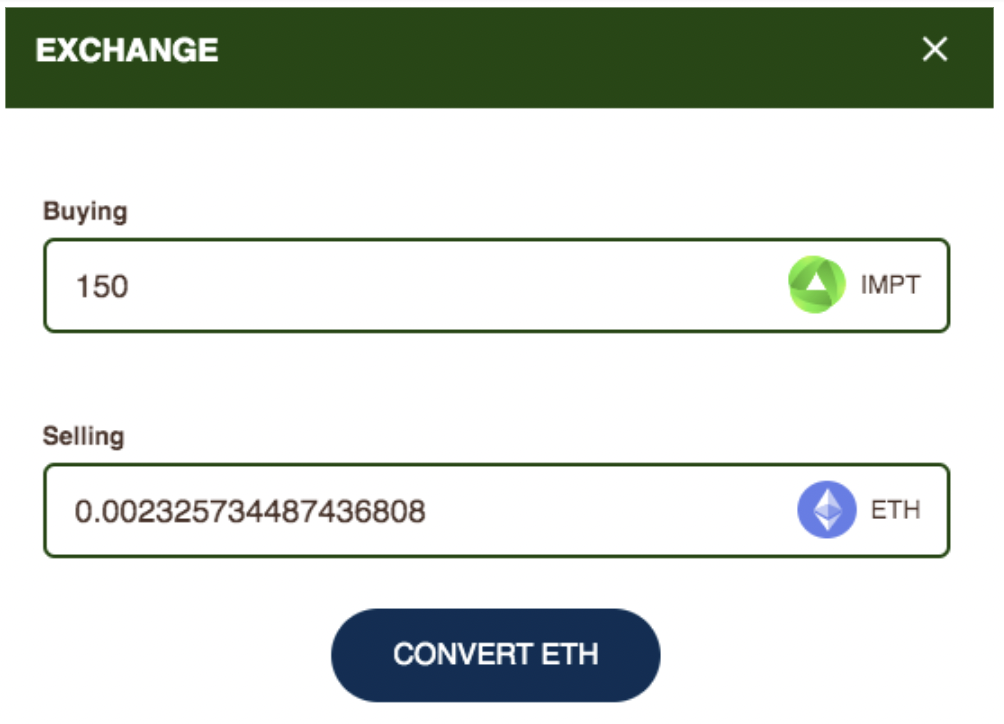Click the Selling field label
The image size is (1004, 724).
pyautogui.click(x=83, y=436)
